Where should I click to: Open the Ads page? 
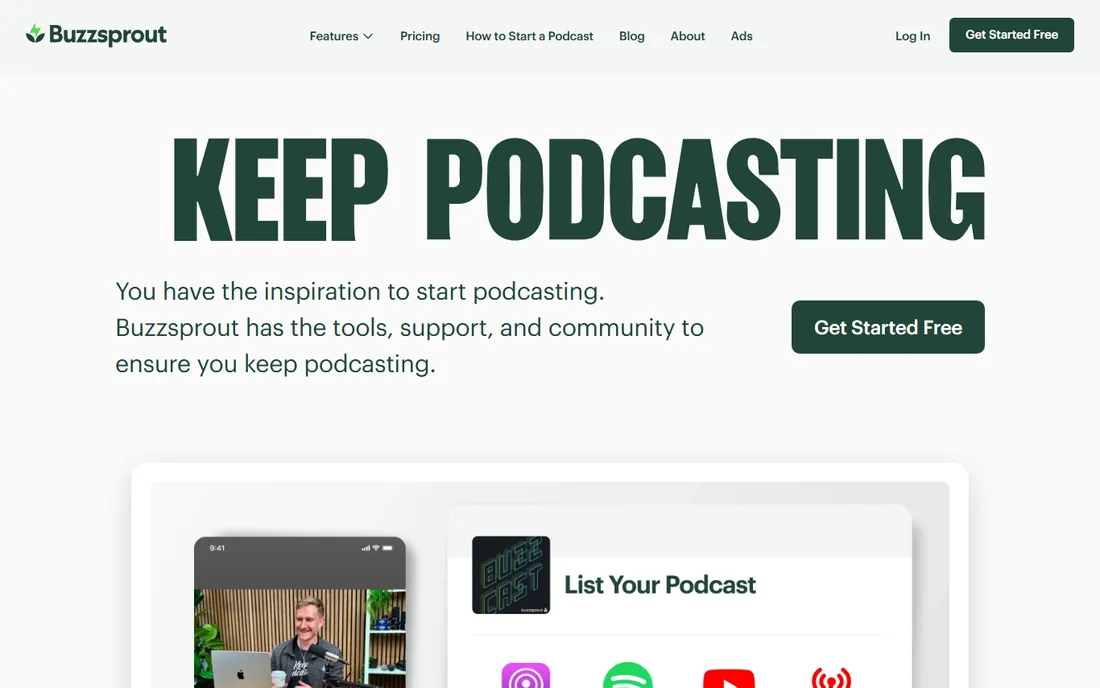[x=742, y=36]
